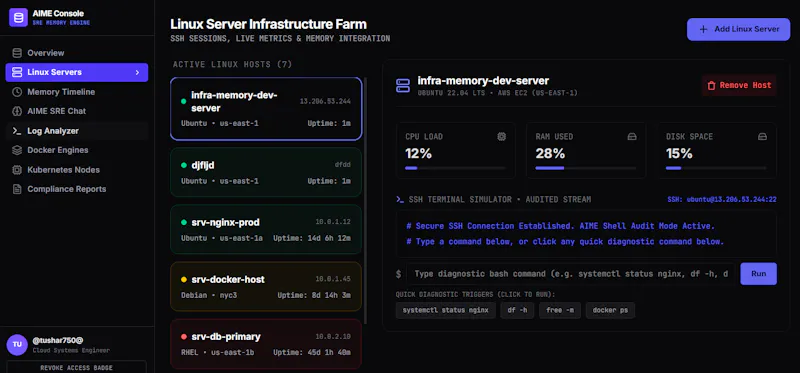Viewport: 800px width, 373px height.
Task: Click the SSH: ubuntu@13.206.53.244:22 label
Action: pyautogui.click(x=721, y=200)
